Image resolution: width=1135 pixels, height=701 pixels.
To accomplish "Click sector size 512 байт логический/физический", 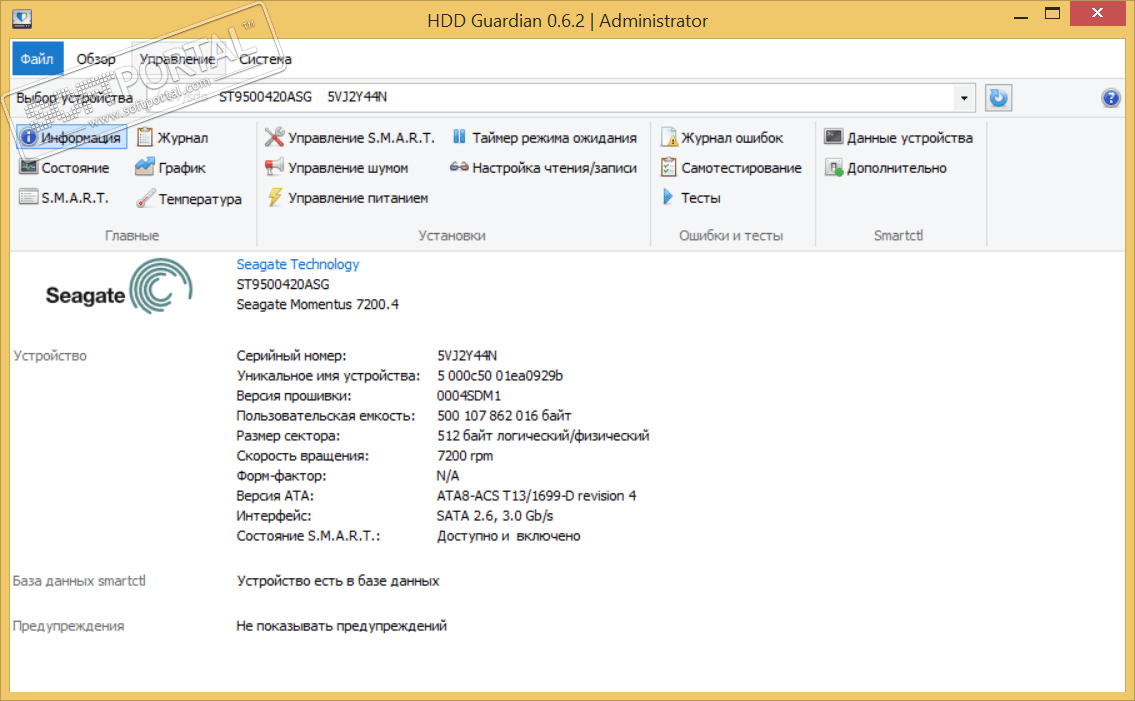I will pyautogui.click(x=543, y=436).
